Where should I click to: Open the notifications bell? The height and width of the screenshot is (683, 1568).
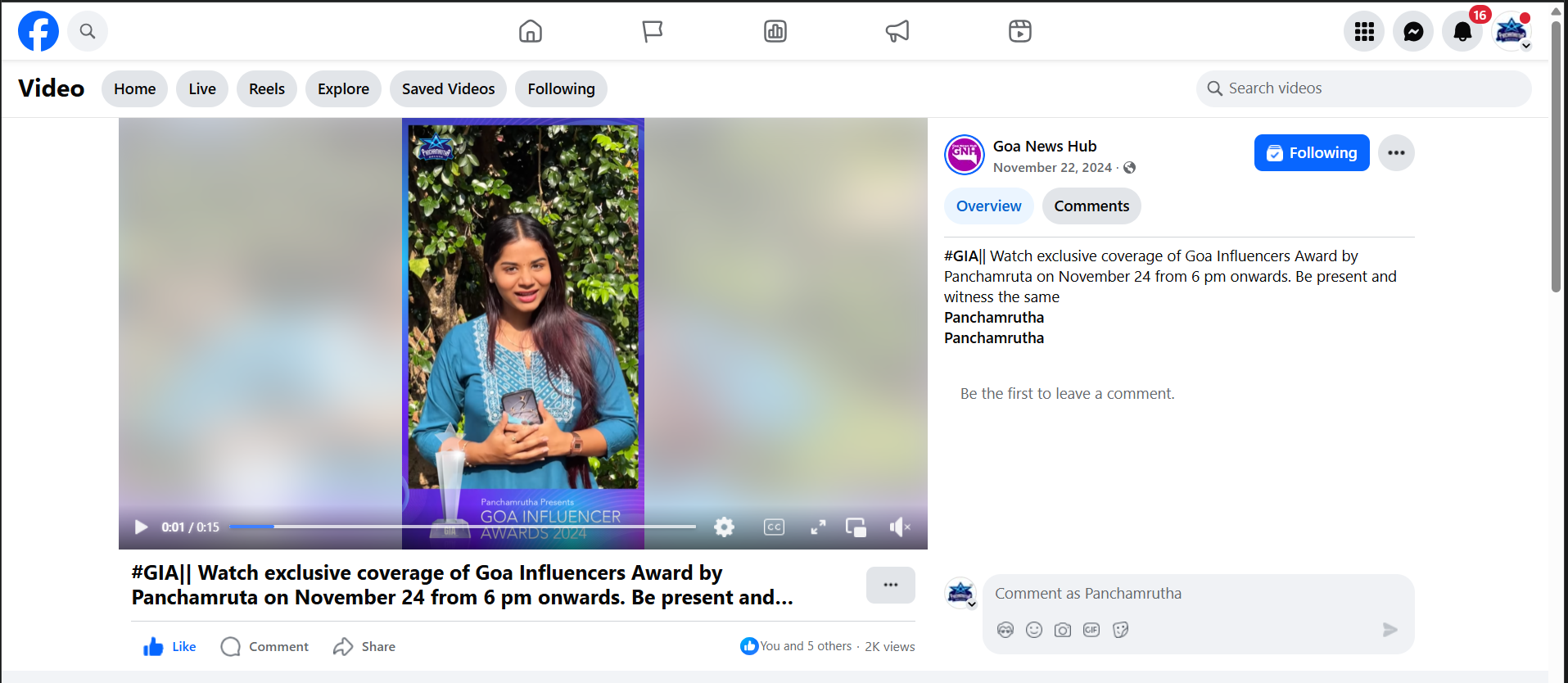[1462, 32]
